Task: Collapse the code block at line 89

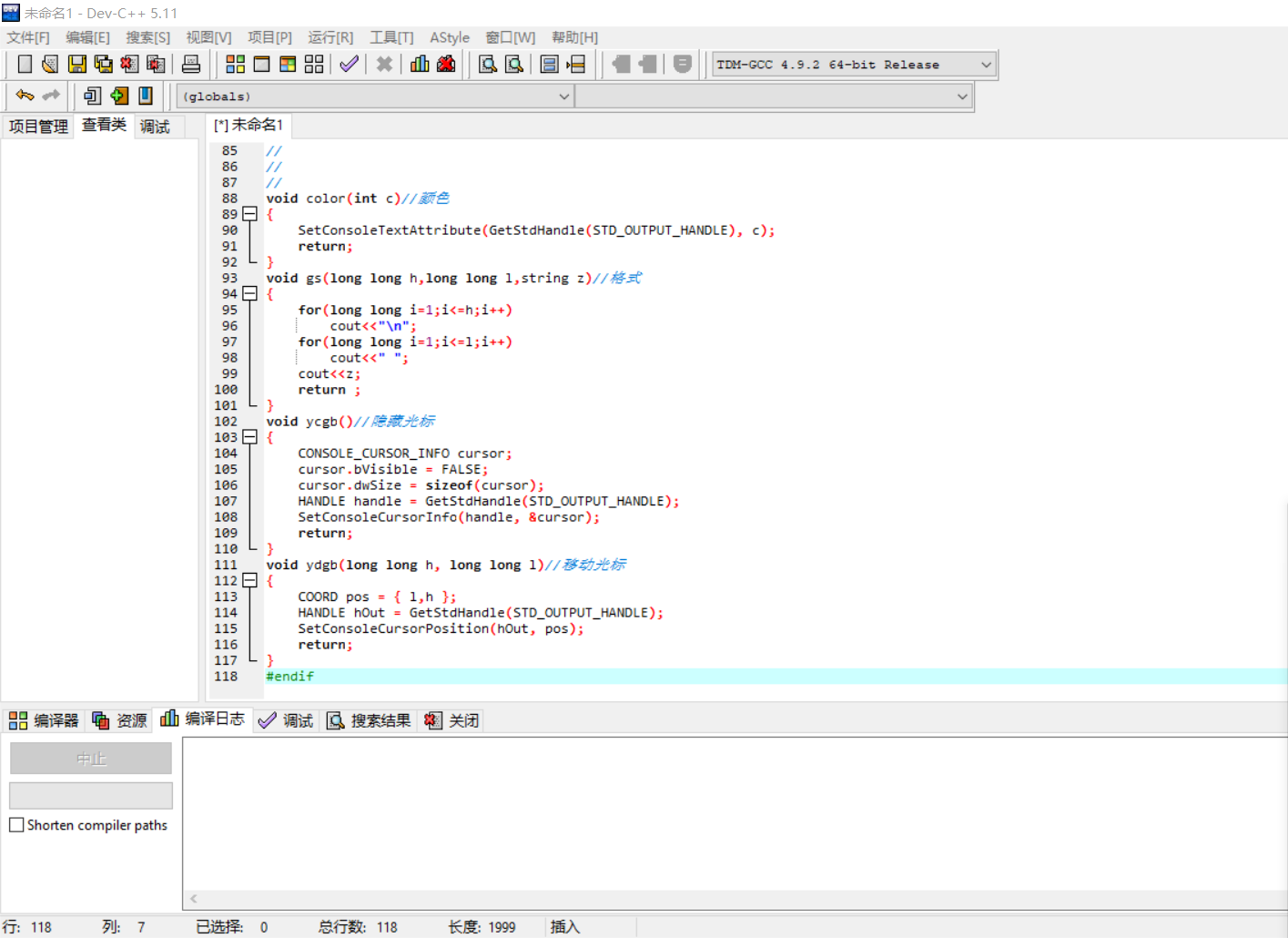Action: (250, 214)
